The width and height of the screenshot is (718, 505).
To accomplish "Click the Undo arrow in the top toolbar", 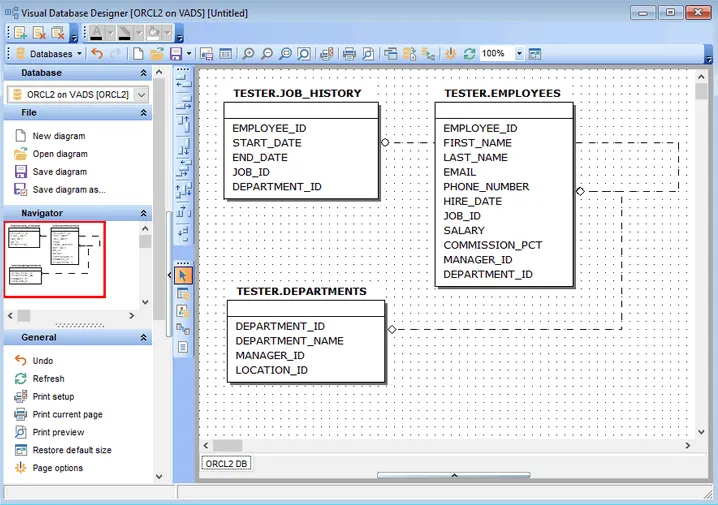I will pos(97,53).
